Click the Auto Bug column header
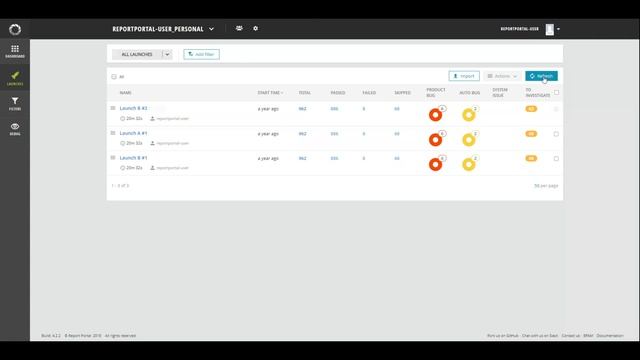The image size is (640, 360). tap(469, 93)
